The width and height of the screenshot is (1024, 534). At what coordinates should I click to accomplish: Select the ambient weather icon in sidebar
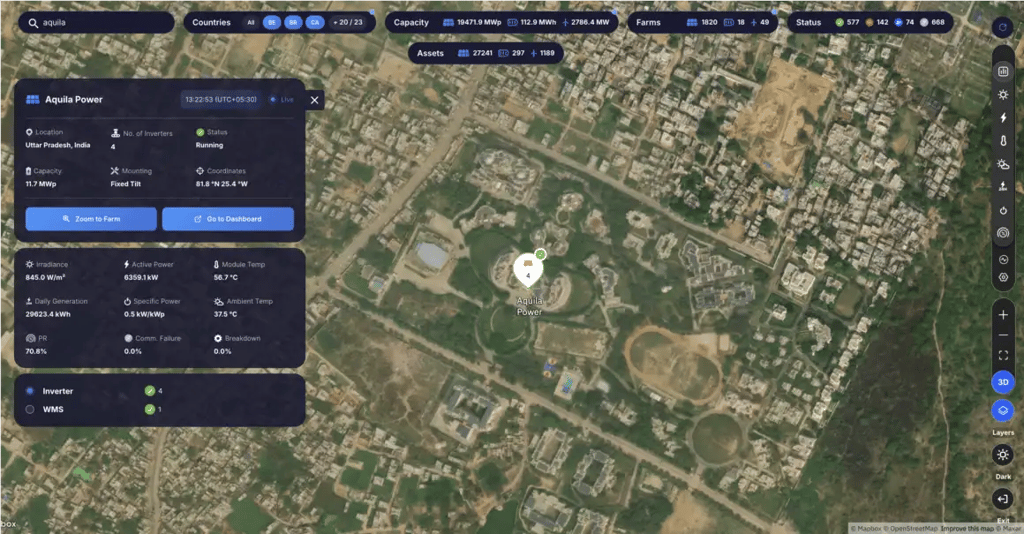click(1003, 164)
